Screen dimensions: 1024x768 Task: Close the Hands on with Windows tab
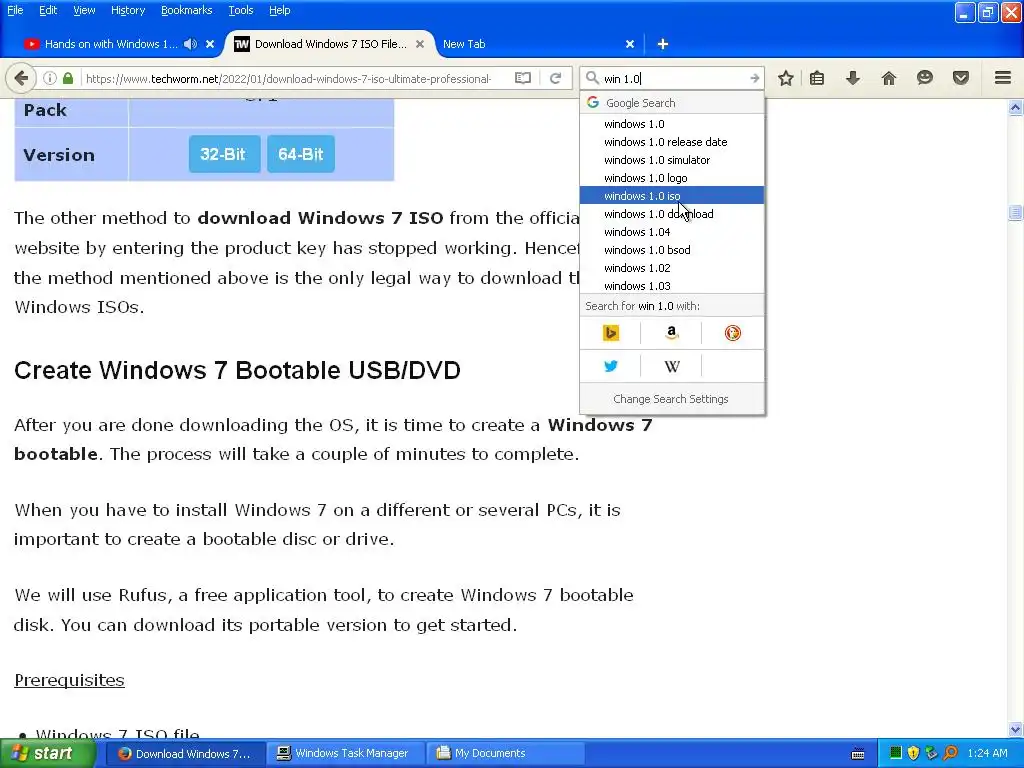tap(210, 44)
